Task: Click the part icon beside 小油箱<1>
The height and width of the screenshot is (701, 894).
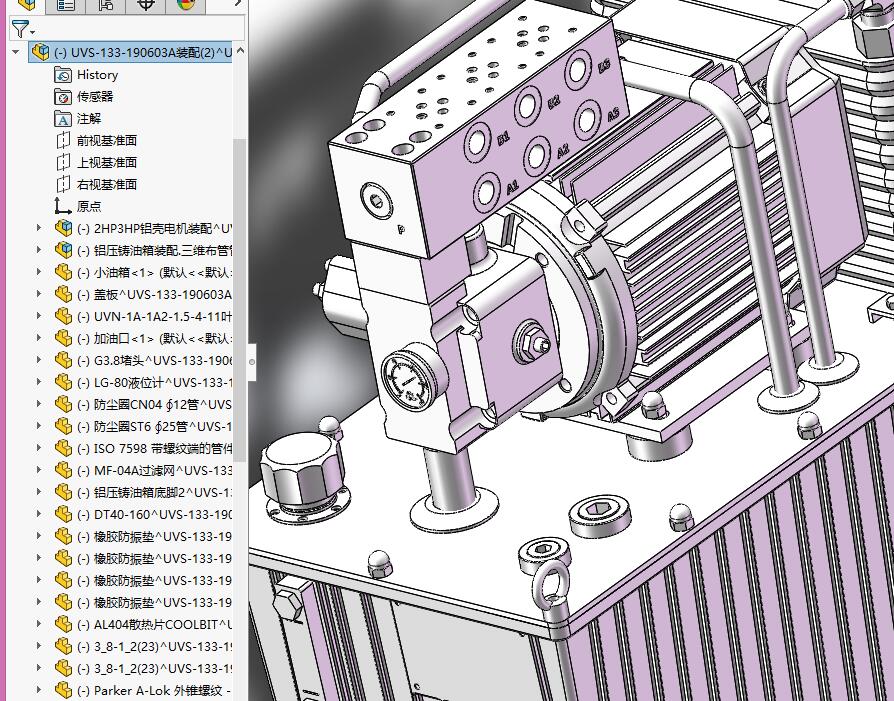Action: coord(63,272)
